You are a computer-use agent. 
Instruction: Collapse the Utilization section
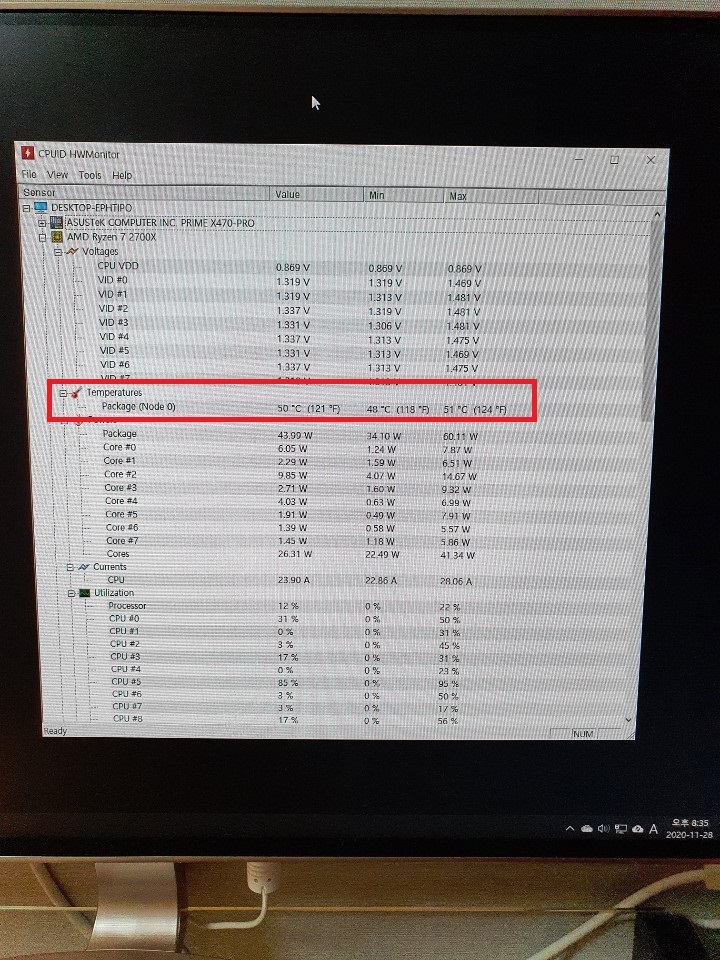point(71,593)
